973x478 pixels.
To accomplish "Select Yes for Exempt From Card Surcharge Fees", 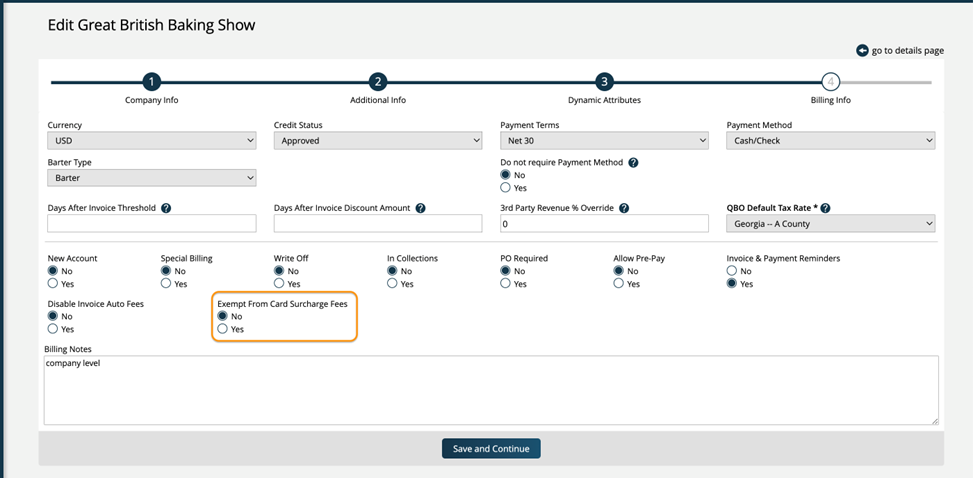I will (223, 329).
